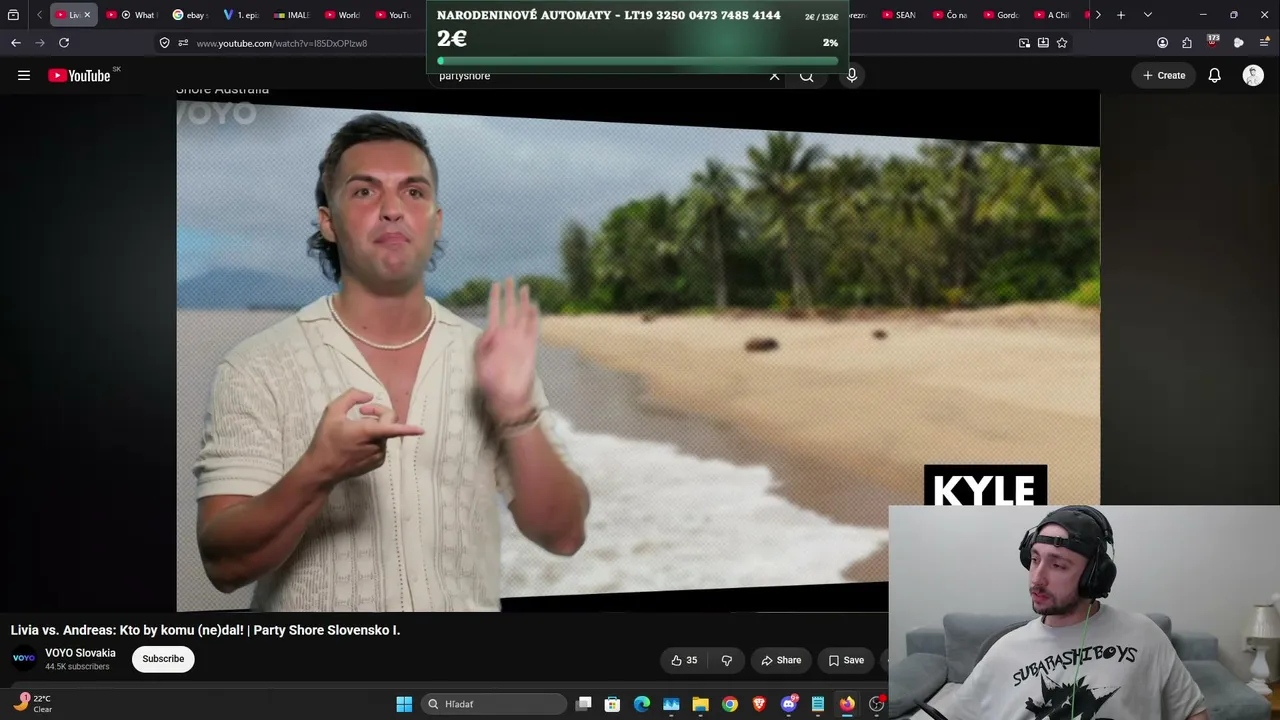Clear the YouTube search box text
Screen dimensions: 1280x720
tap(774, 76)
